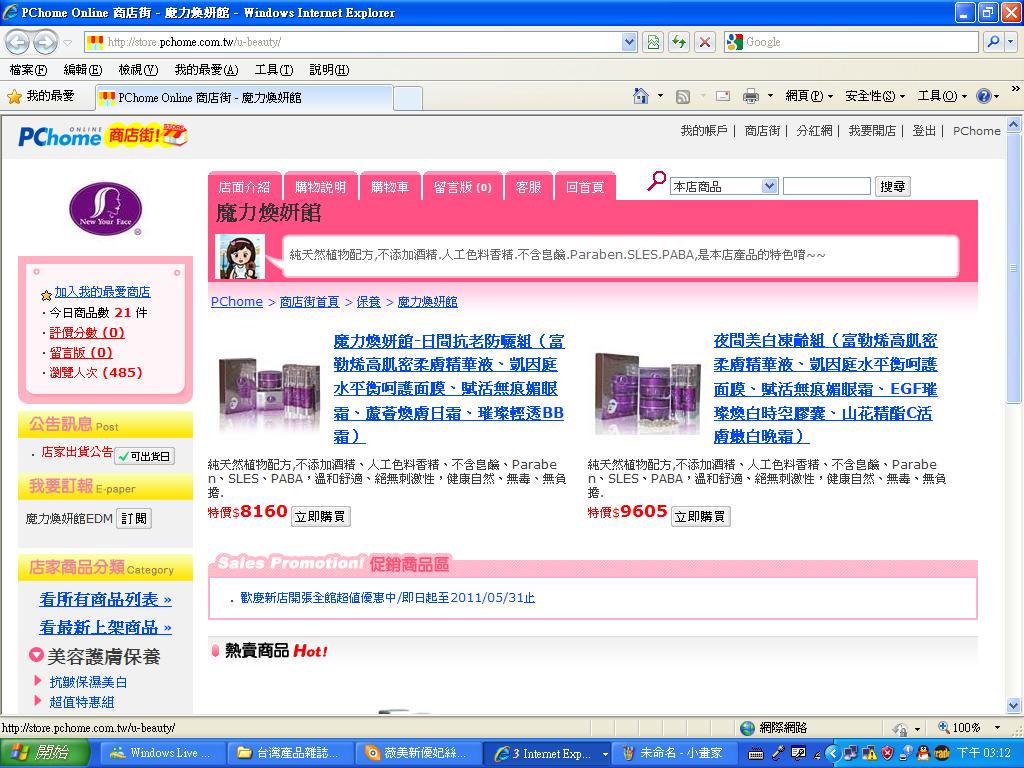Click the browser Back arrow button
Image resolution: width=1024 pixels, height=768 pixels.
pos(18,42)
